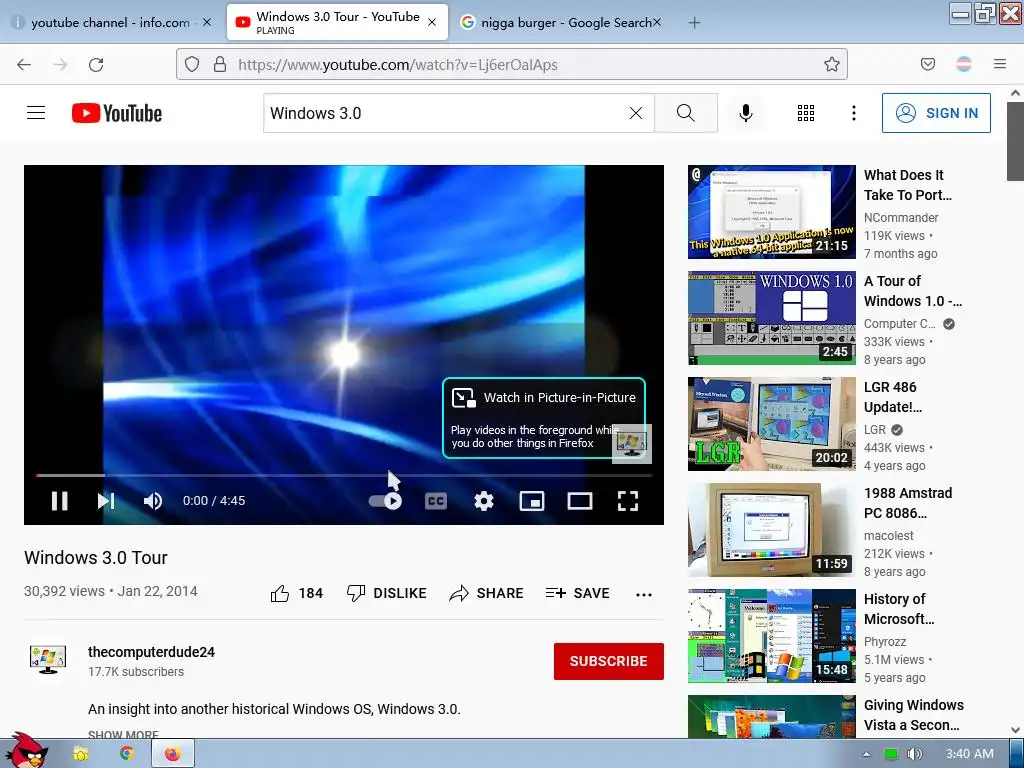
Task: Toggle Watch in Picture-in-Picture overlay
Action: 544,418
